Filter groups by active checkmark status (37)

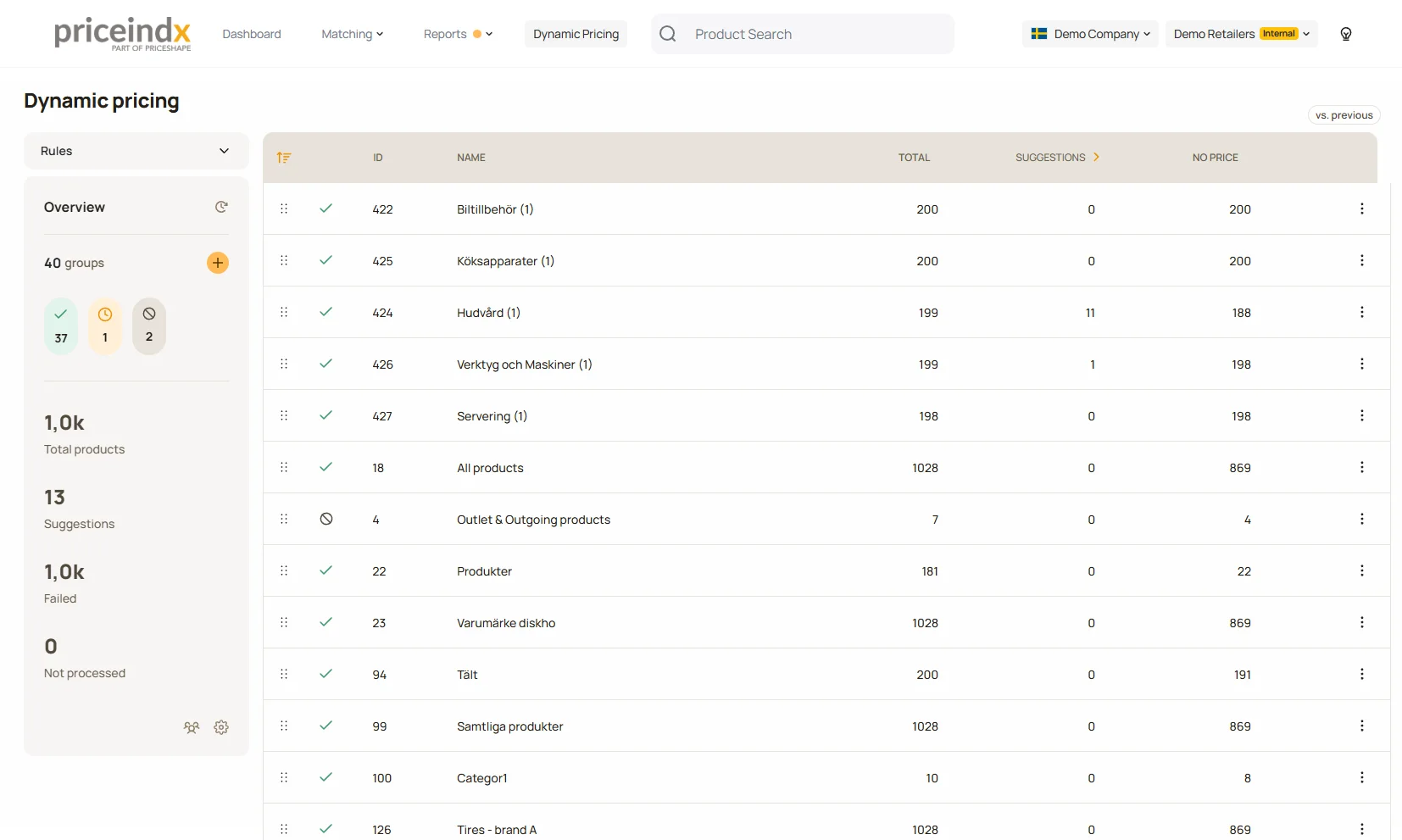[61, 325]
